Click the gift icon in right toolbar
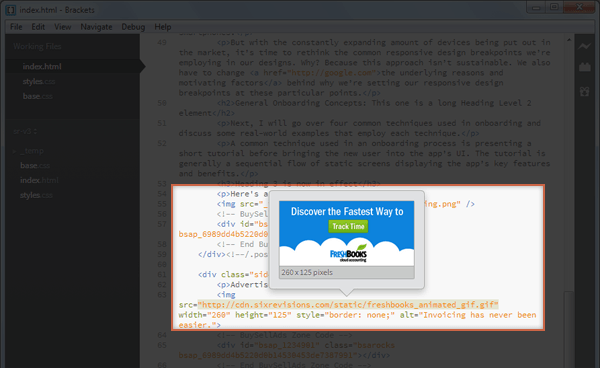Viewport: 600px width, 368px height. tap(584, 91)
